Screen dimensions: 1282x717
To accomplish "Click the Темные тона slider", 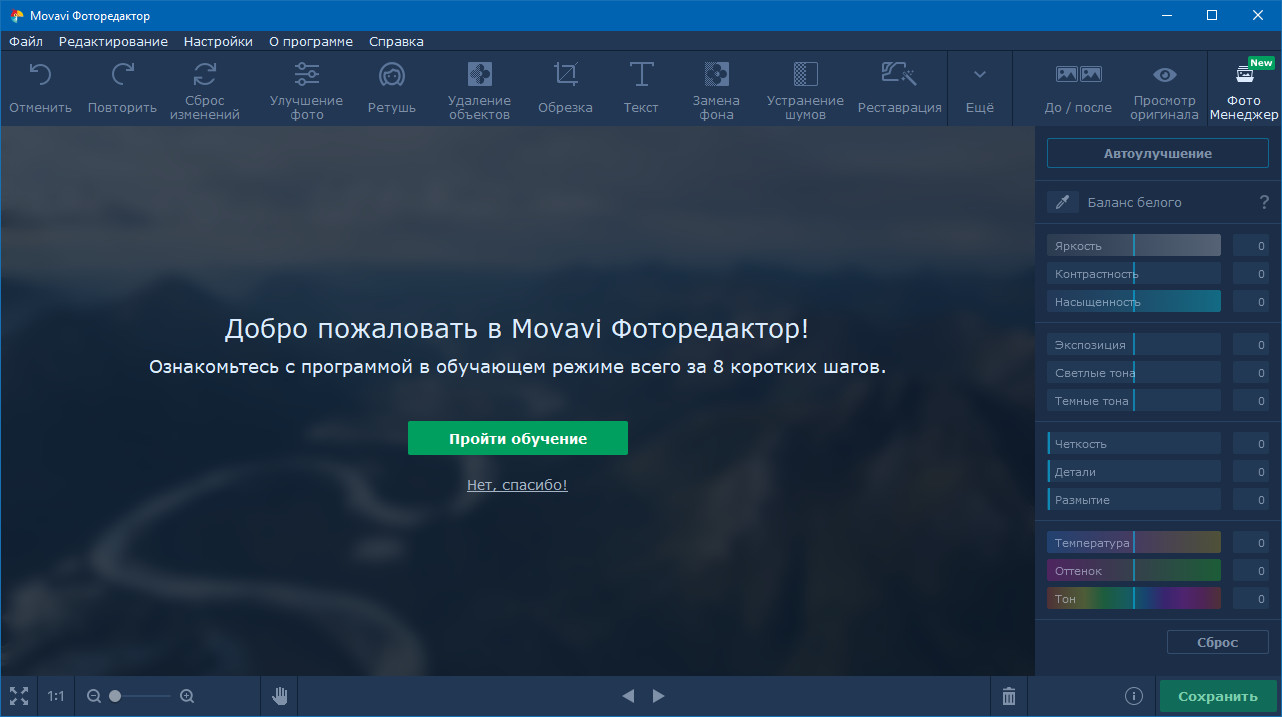I will (1134, 400).
